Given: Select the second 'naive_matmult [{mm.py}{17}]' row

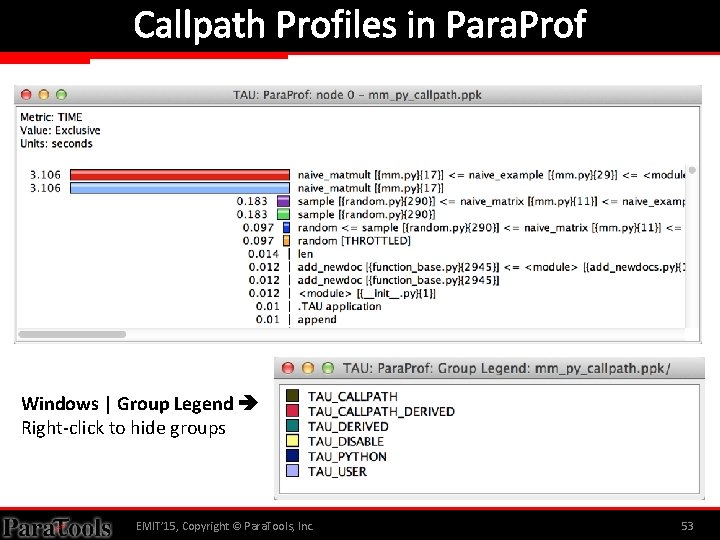Looking at the screenshot, I should click(371, 188).
